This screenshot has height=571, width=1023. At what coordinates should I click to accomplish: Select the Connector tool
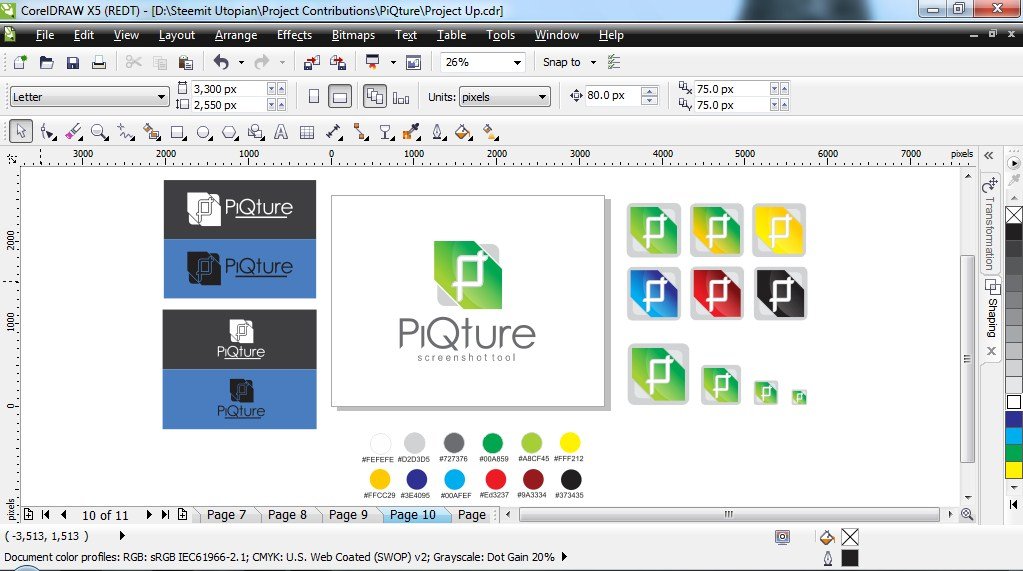click(360, 132)
